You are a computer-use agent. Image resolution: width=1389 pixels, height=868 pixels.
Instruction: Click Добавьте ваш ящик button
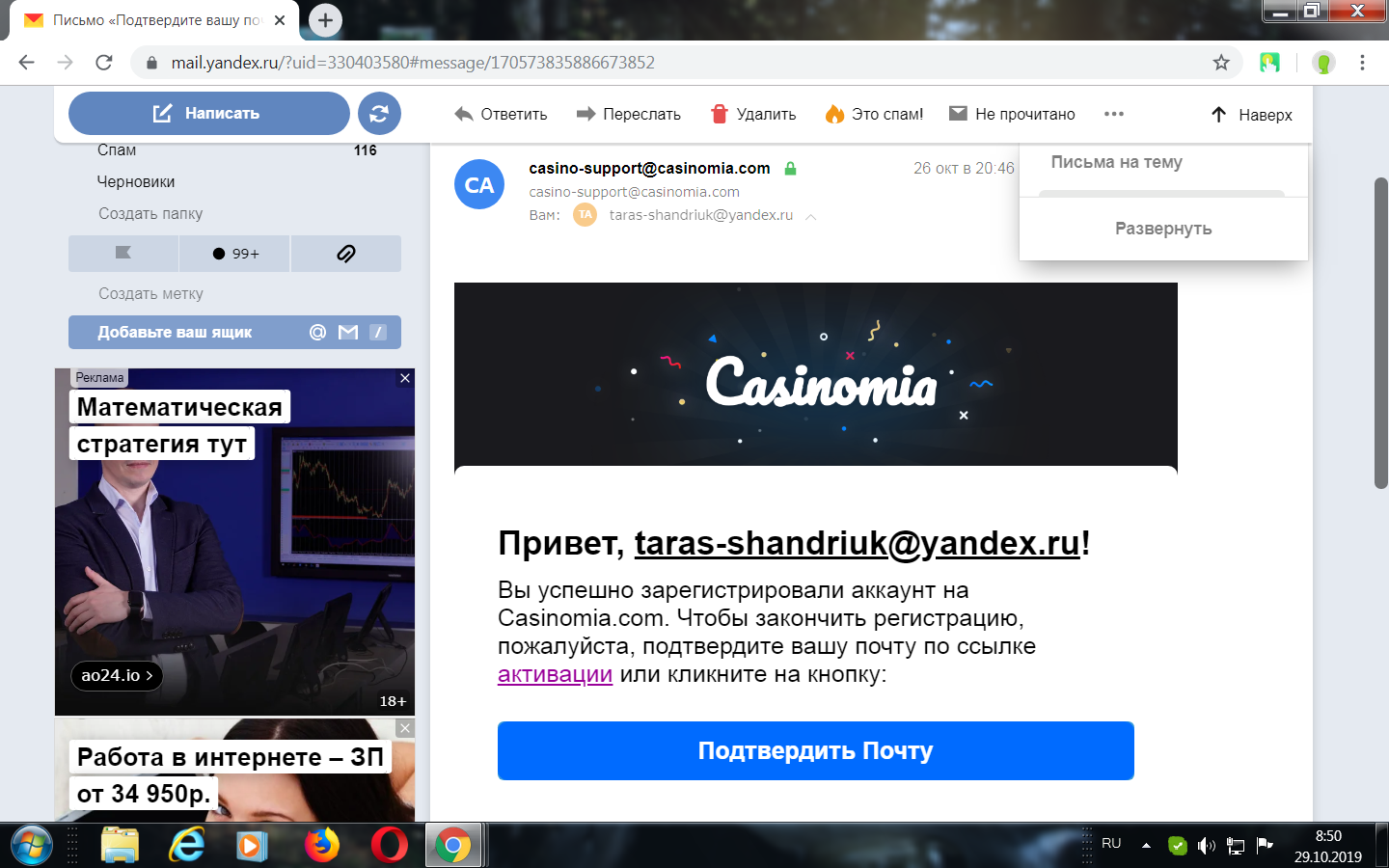point(234,332)
